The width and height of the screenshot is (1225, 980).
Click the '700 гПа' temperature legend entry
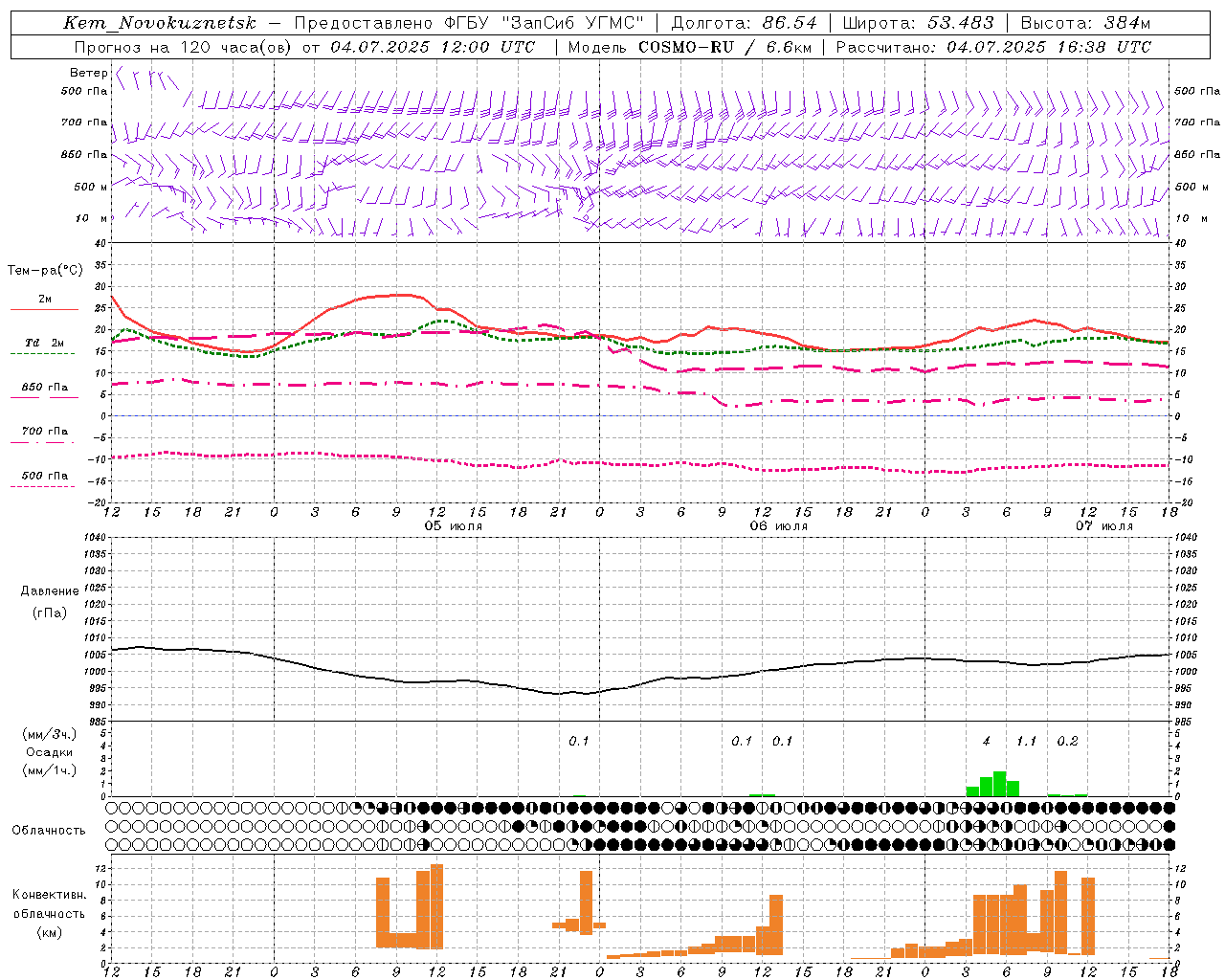click(x=45, y=432)
